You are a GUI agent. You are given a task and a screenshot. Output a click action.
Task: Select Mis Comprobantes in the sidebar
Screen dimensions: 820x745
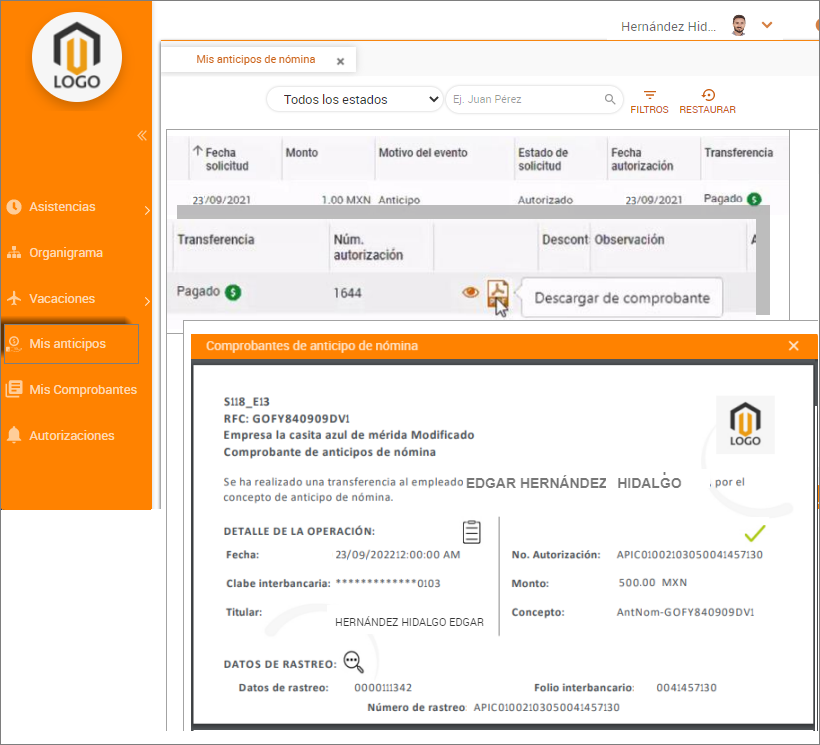(82, 390)
